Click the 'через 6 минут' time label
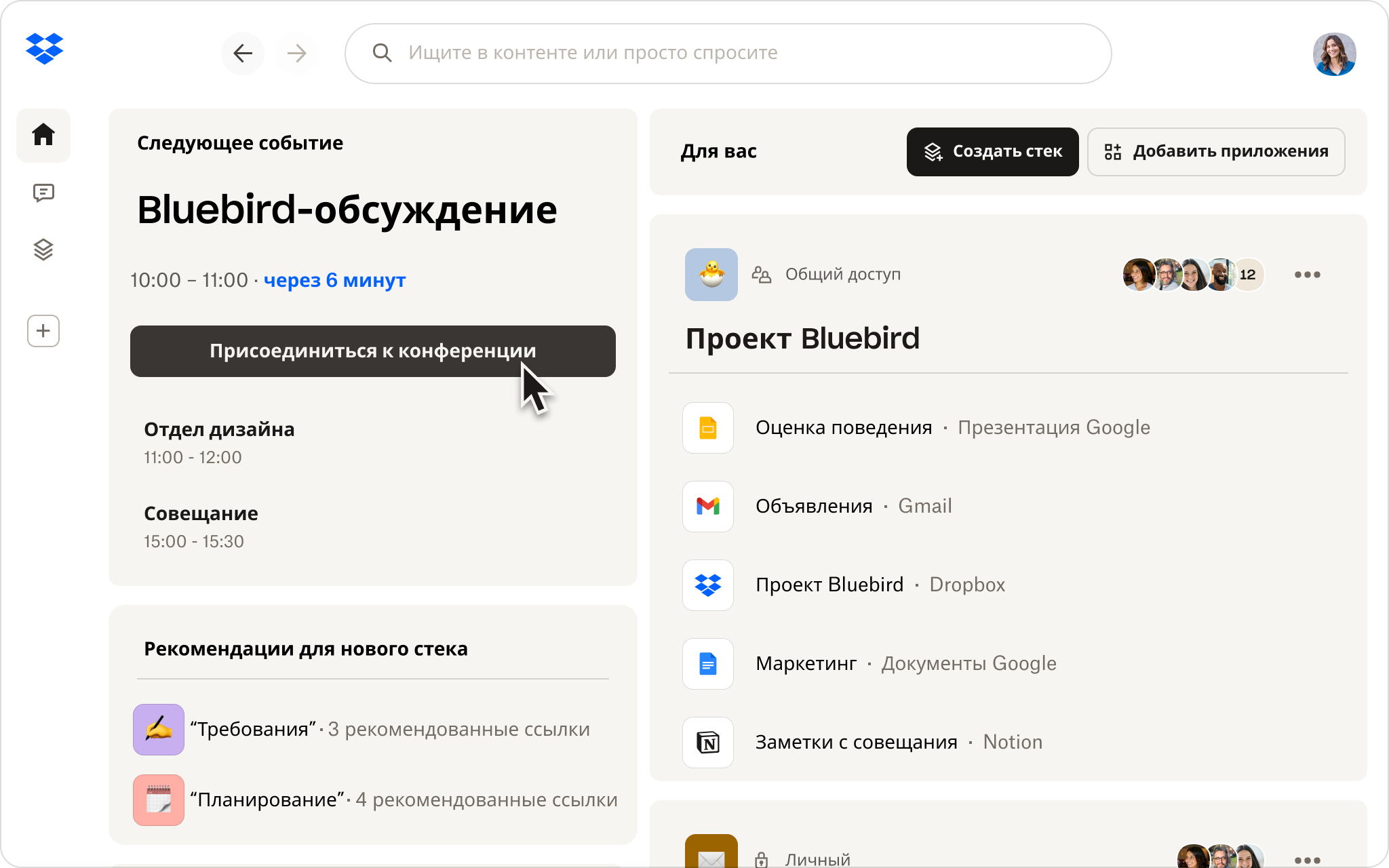1389x868 pixels. pyautogui.click(x=334, y=280)
